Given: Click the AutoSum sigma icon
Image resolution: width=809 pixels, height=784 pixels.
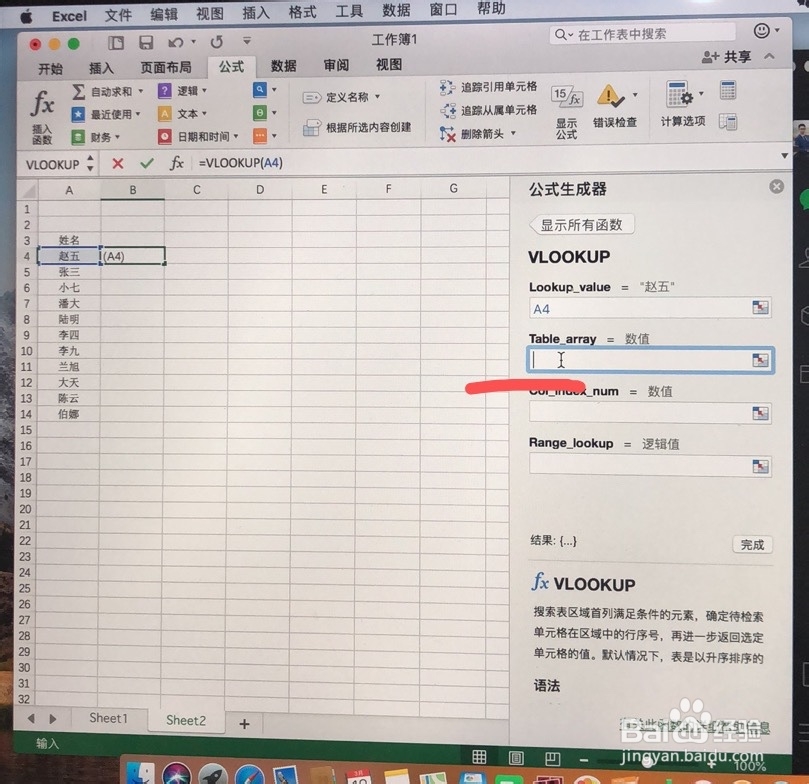Looking at the screenshot, I should [x=78, y=92].
